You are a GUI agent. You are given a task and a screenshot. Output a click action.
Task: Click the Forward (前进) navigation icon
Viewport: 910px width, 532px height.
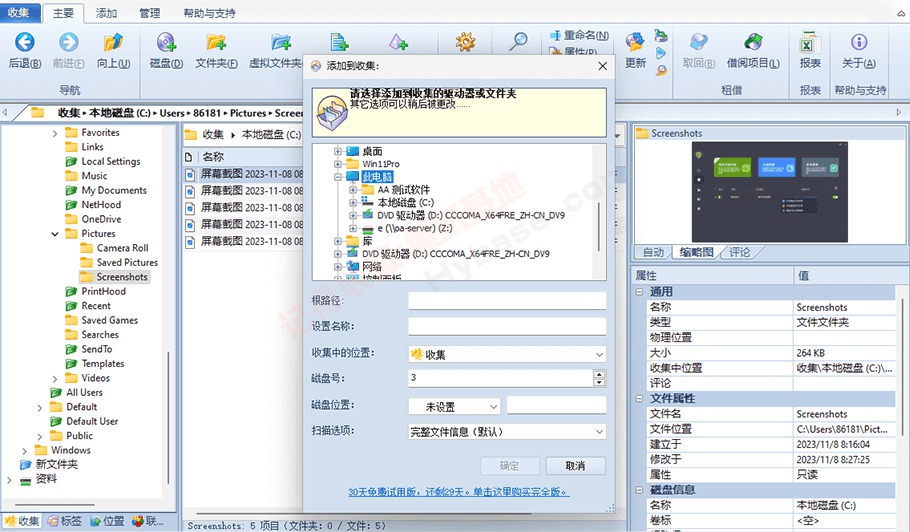tap(68, 42)
